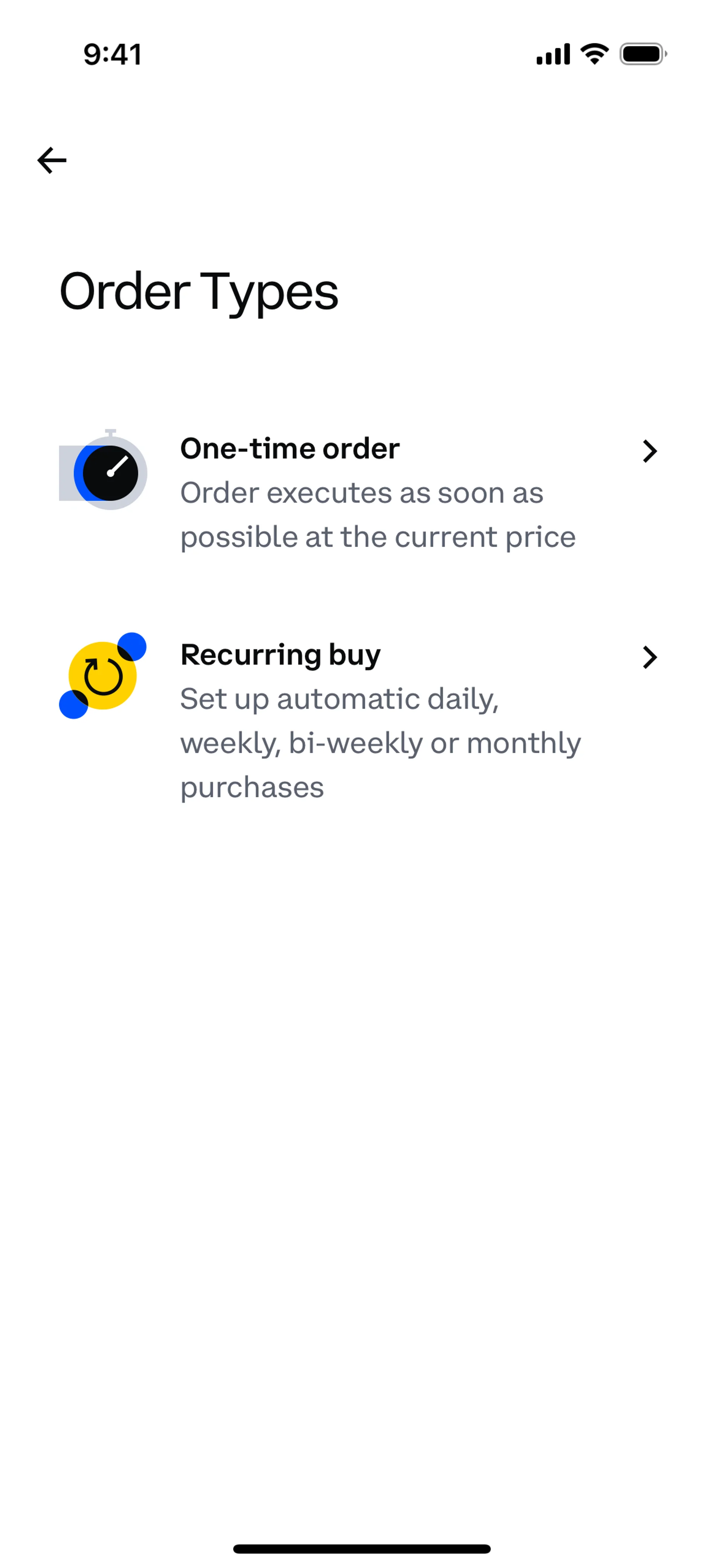Tap "Set up automatic daily," text
The image size is (723, 1568).
tap(340, 699)
